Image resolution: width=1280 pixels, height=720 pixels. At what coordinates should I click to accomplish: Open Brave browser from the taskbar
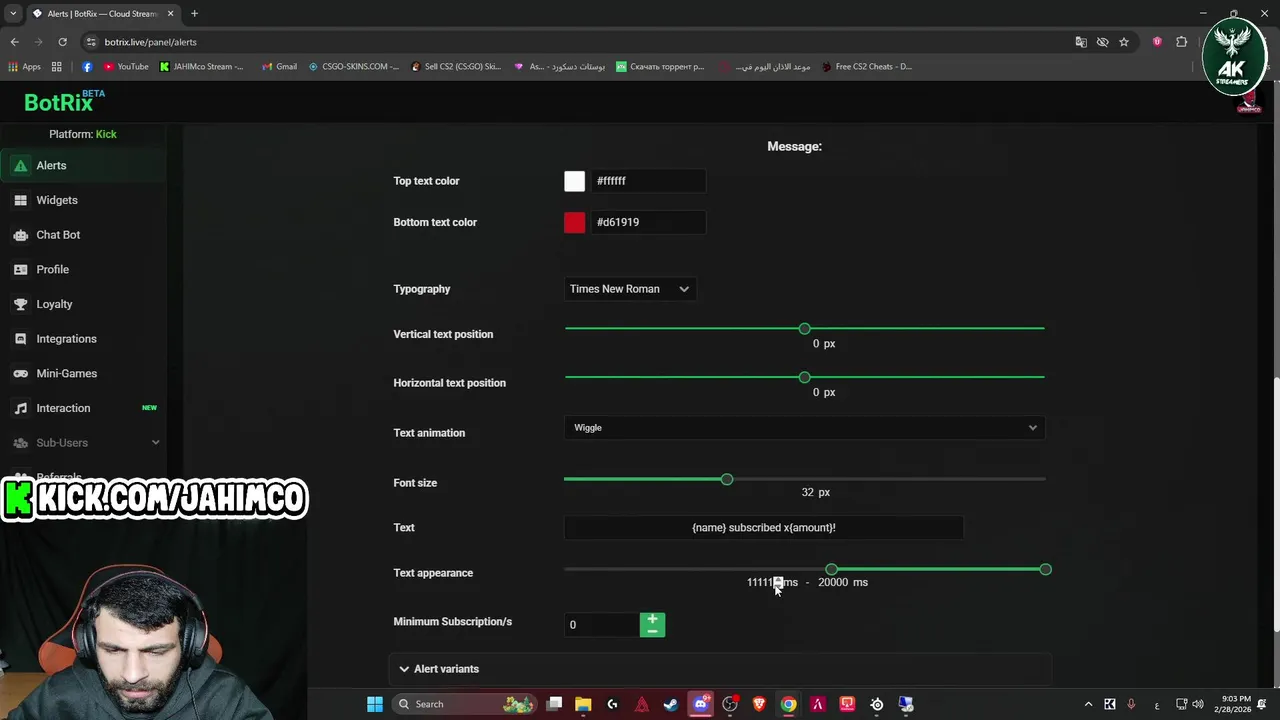[759, 704]
